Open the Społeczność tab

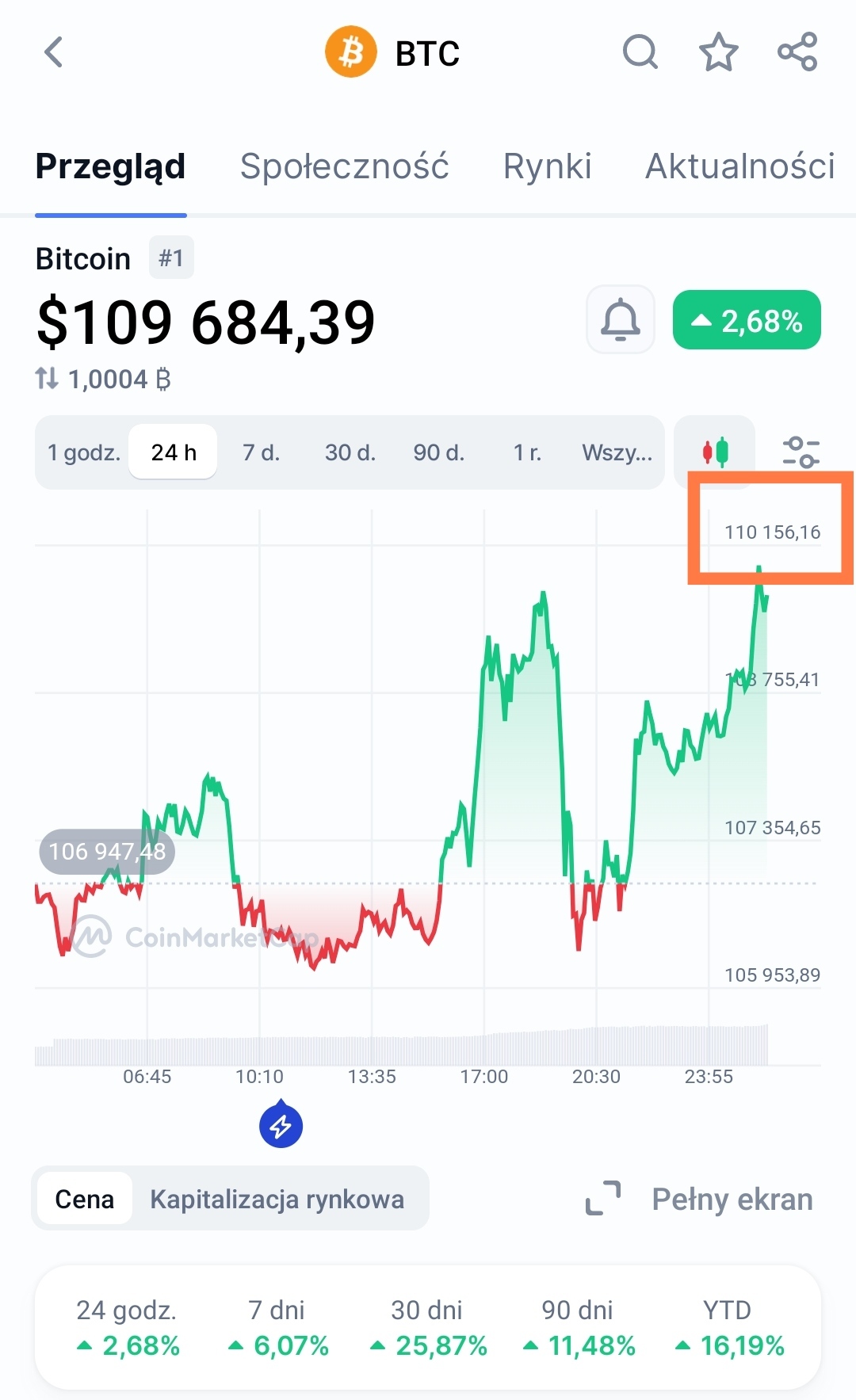click(x=344, y=166)
